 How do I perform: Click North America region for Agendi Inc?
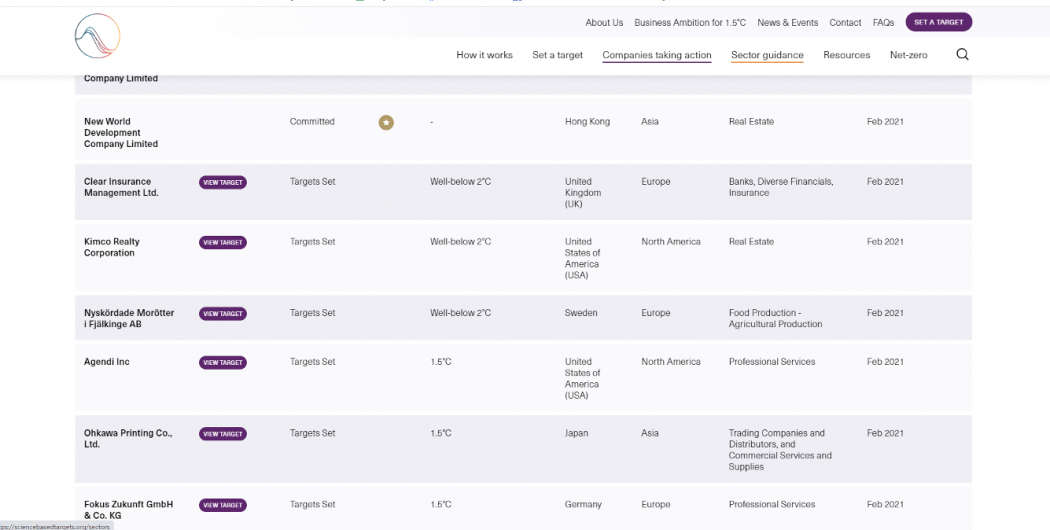click(670, 362)
